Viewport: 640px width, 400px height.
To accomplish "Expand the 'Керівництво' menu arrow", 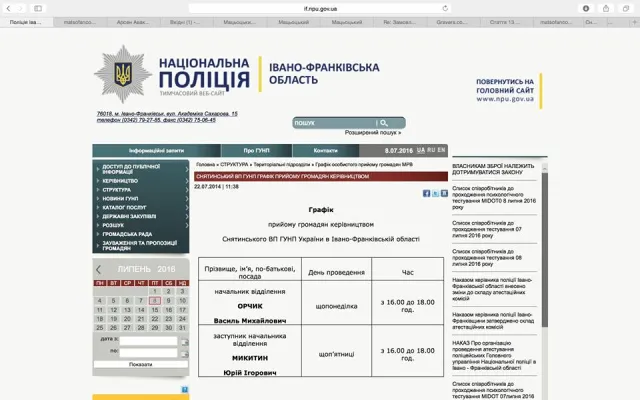I will tap(187, 181).
